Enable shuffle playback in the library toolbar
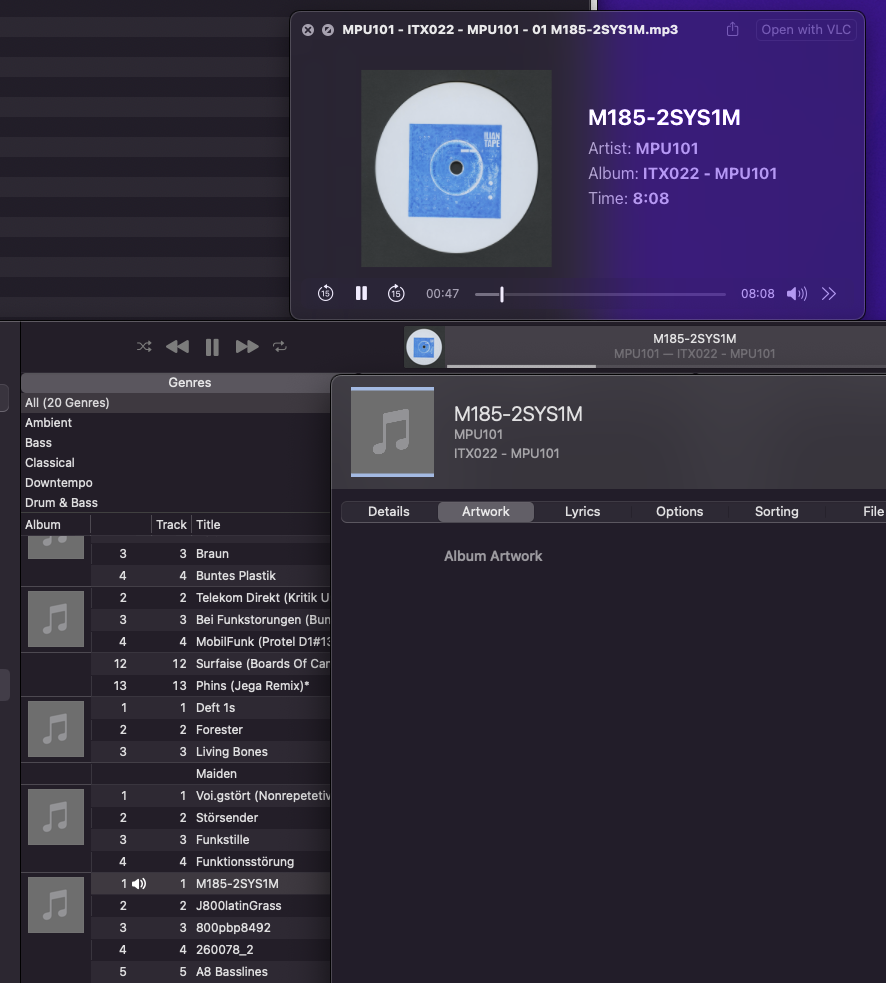Image resolution: width=886 pixels, height=983 pixels. tap(143, 346)
